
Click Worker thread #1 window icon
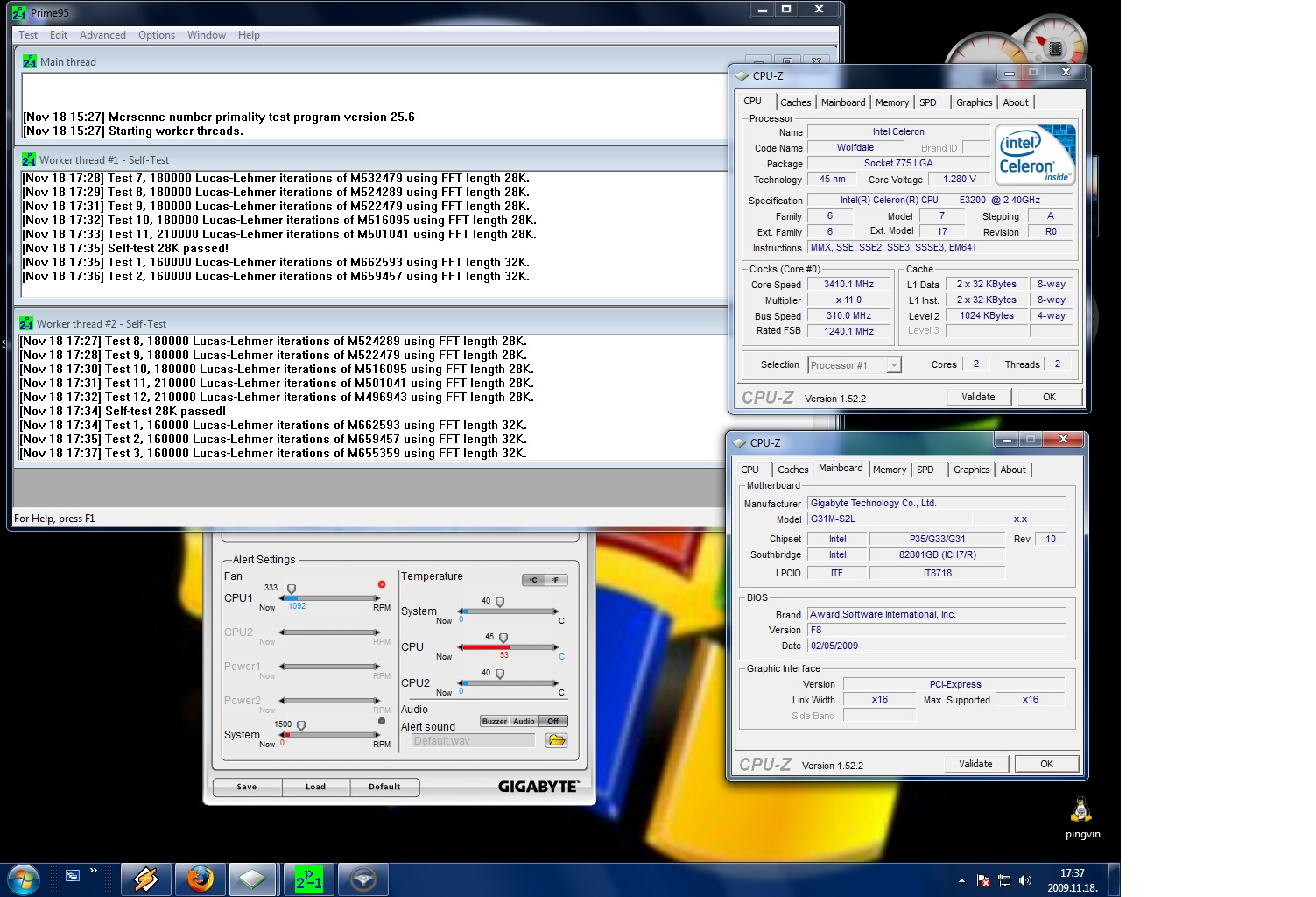point(29,159)
